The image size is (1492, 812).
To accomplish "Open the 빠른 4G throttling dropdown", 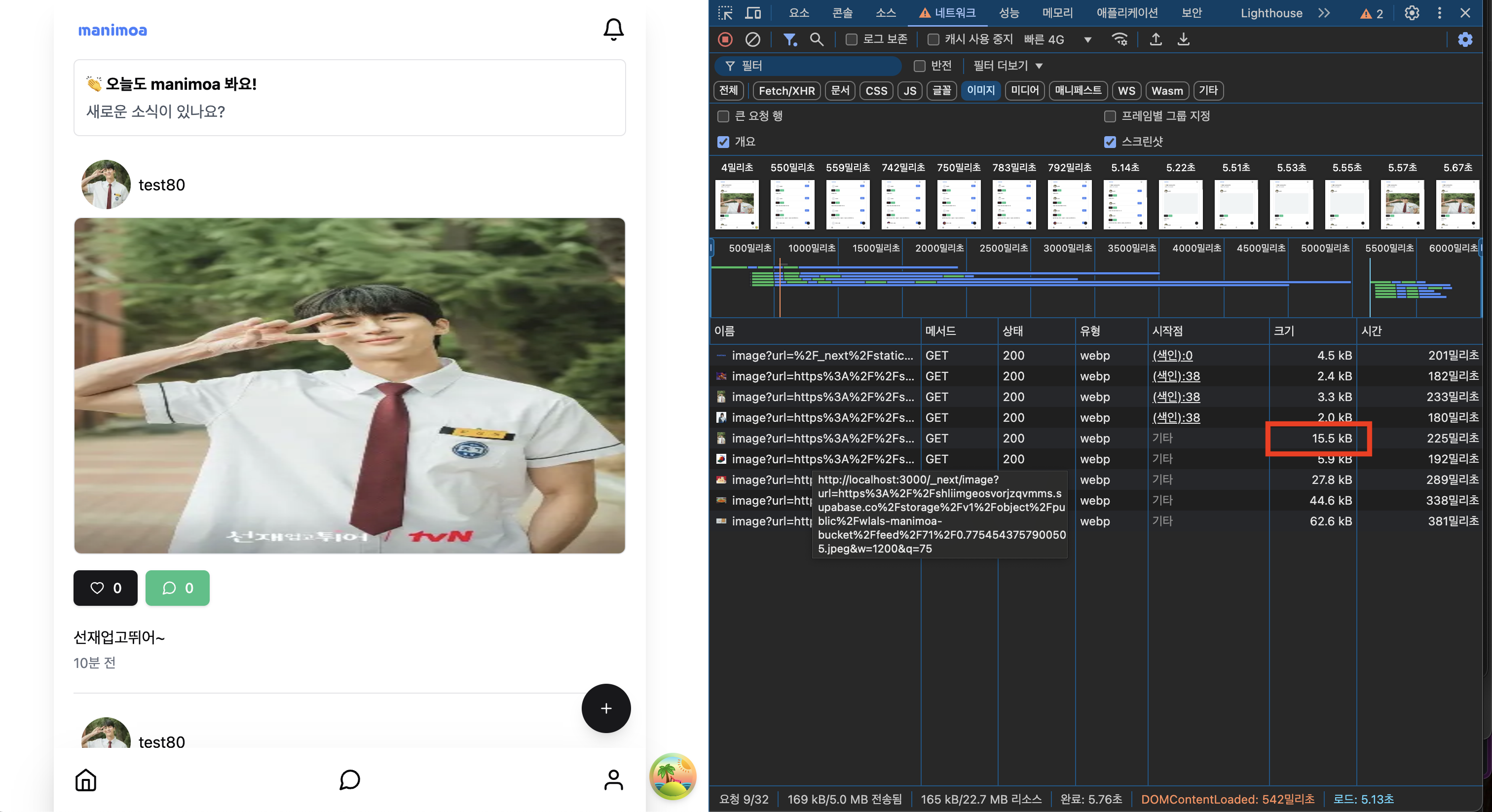I will coord(1058,39).
